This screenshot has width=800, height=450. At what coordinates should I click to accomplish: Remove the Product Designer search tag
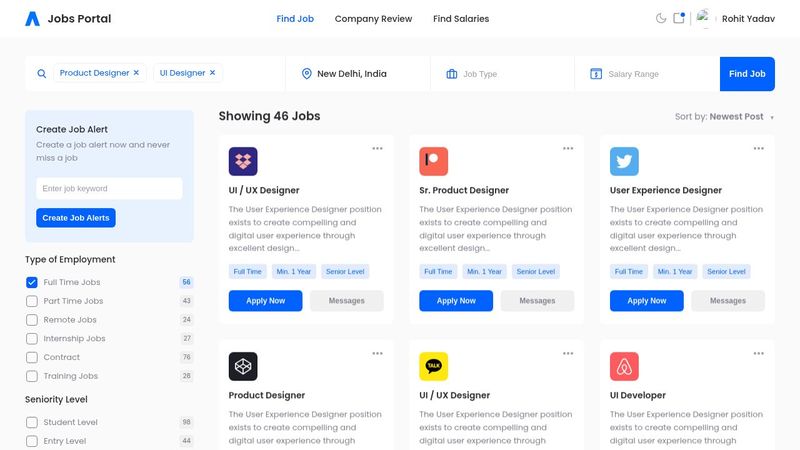136,73
